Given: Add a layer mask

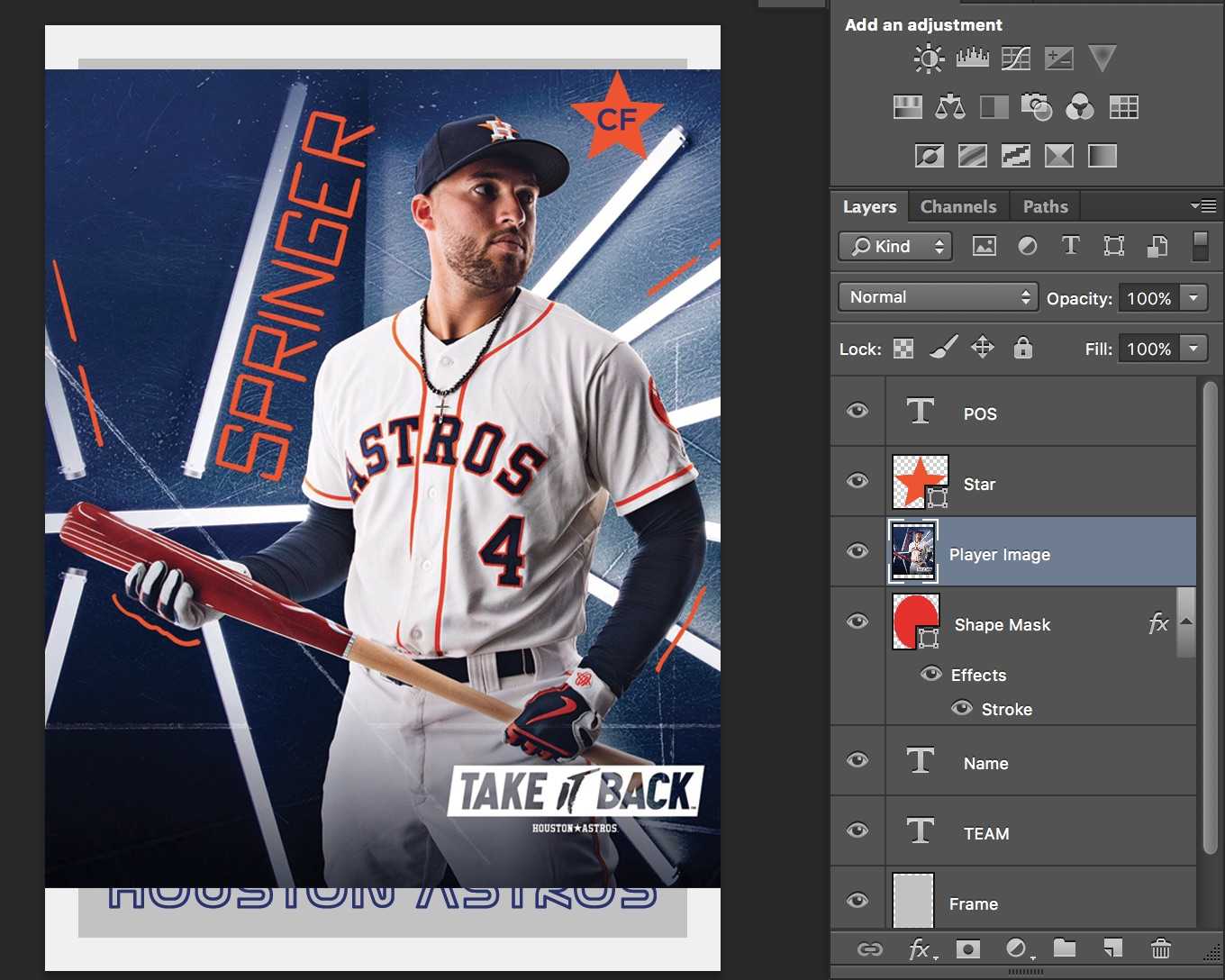Looking at the screenshot, I should click(x=968, y=948).
